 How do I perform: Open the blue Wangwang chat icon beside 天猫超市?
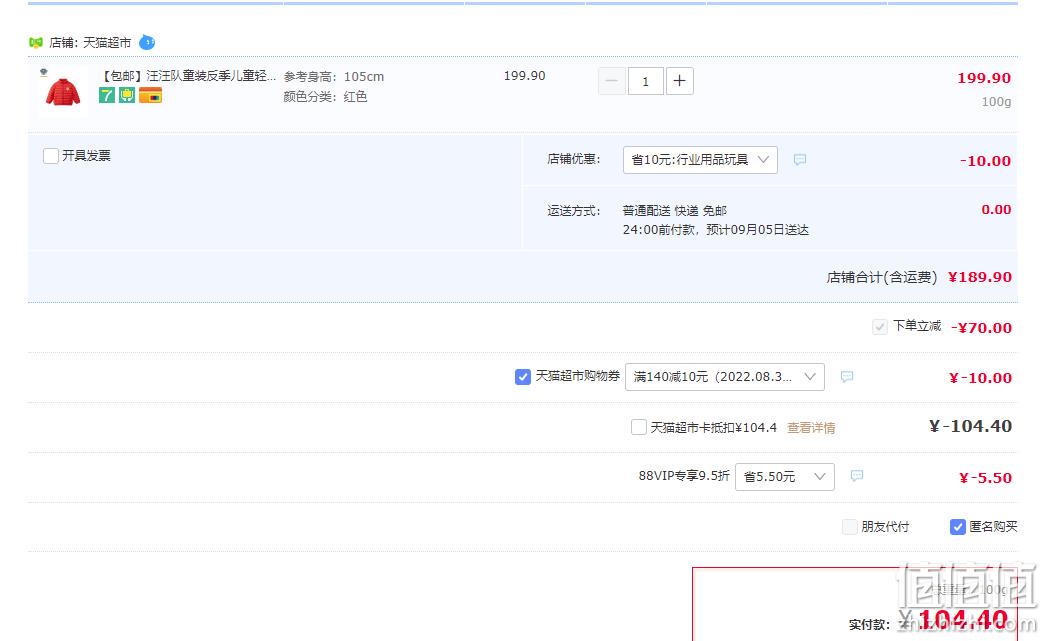pos(147,43)
